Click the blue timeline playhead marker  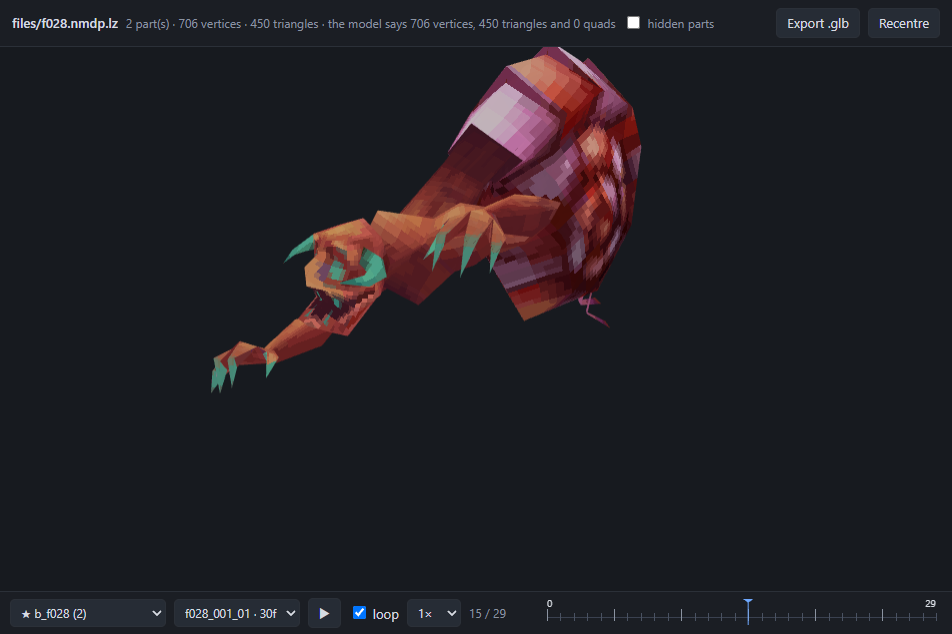point(748,611)
